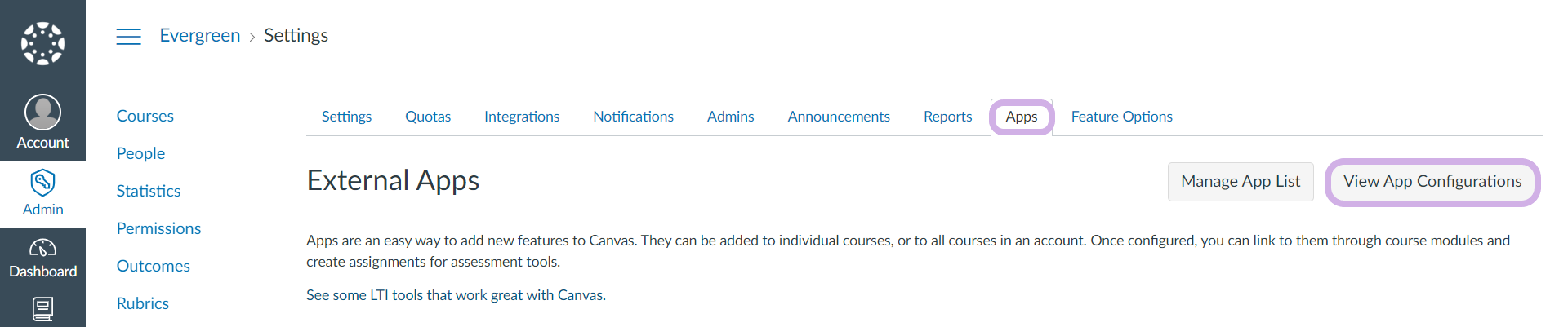Viewport: 1568px width, 327px height.
Task: Click View App Configurations button
Action: click(1432, 181)
